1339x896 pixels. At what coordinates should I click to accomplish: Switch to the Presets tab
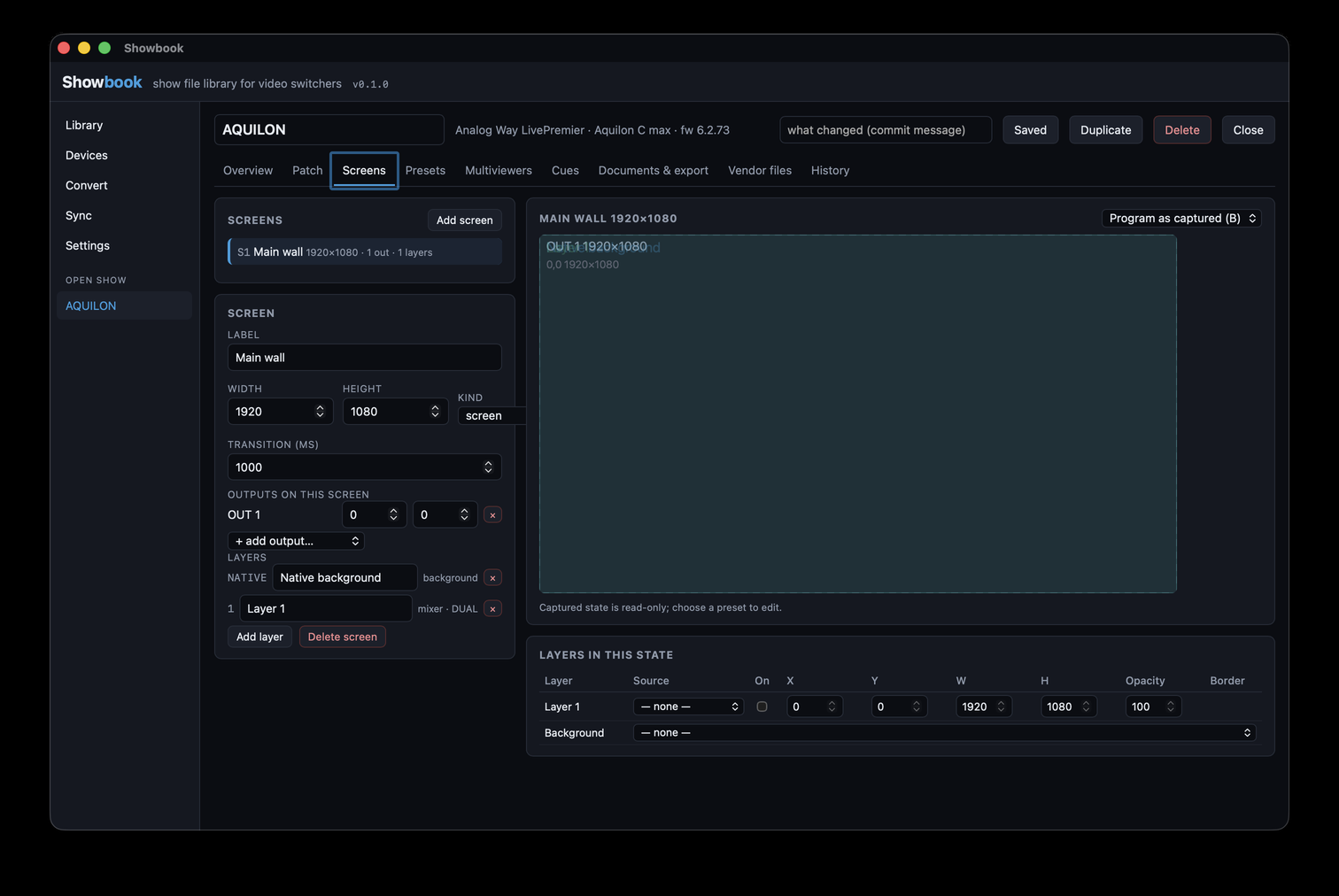point(425,170)
